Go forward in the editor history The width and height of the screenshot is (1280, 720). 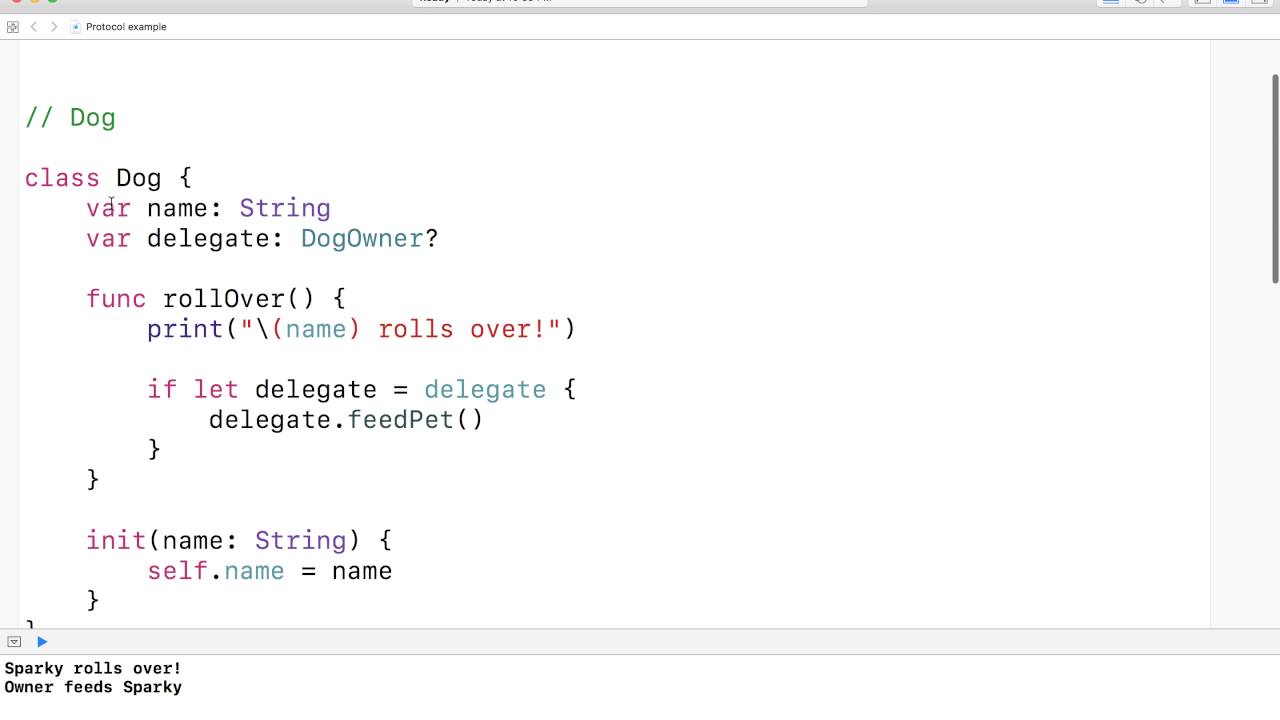point(54,27)
